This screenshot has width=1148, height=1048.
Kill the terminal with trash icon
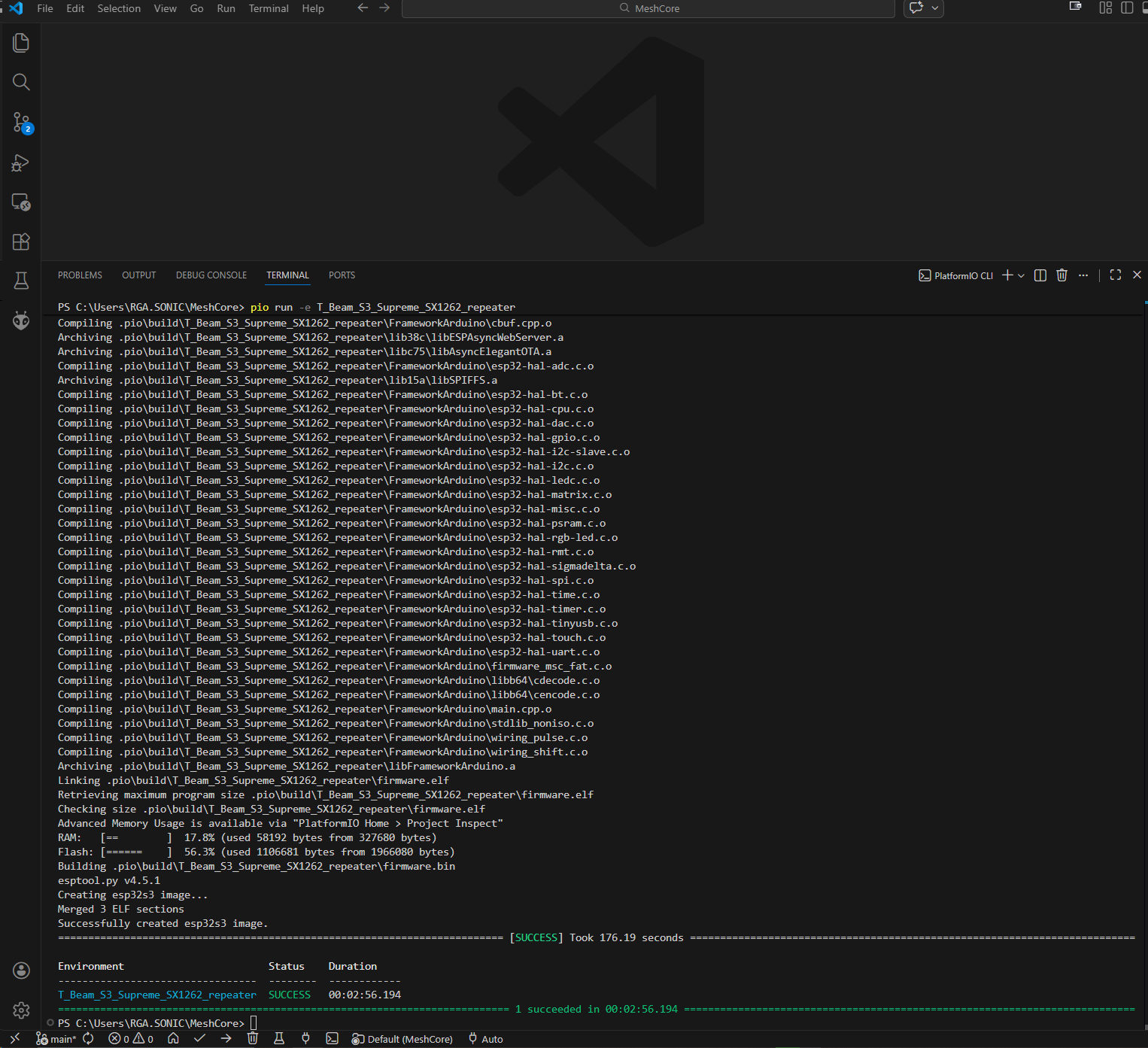pos(1061,275)
